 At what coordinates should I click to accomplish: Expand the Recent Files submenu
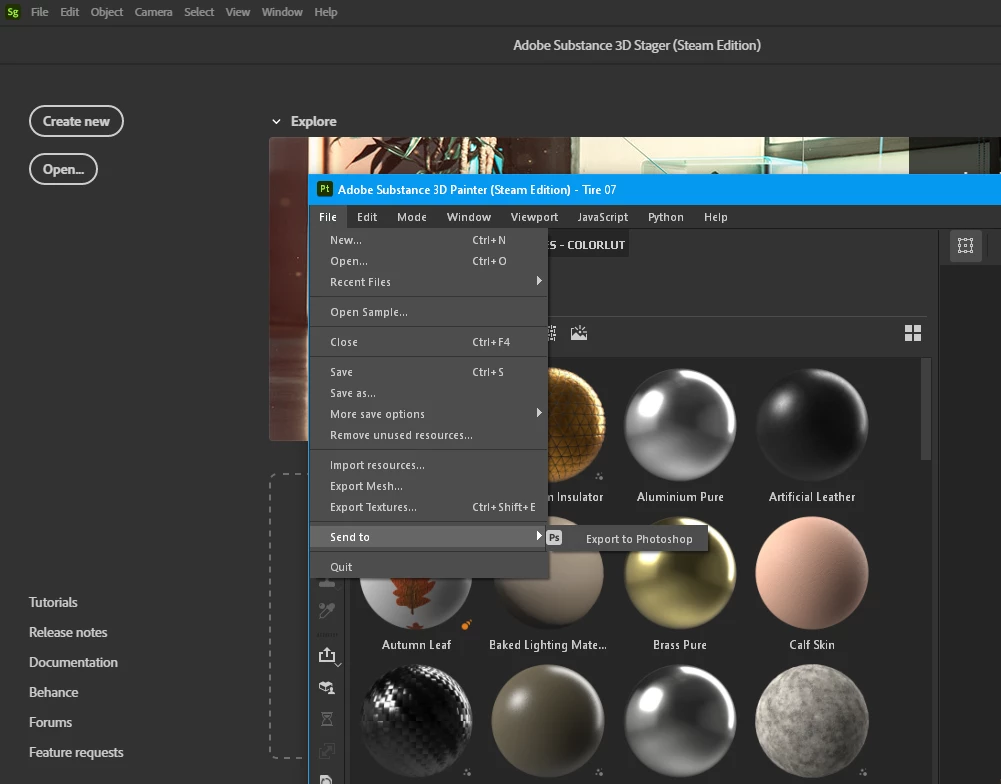point(428,282)
